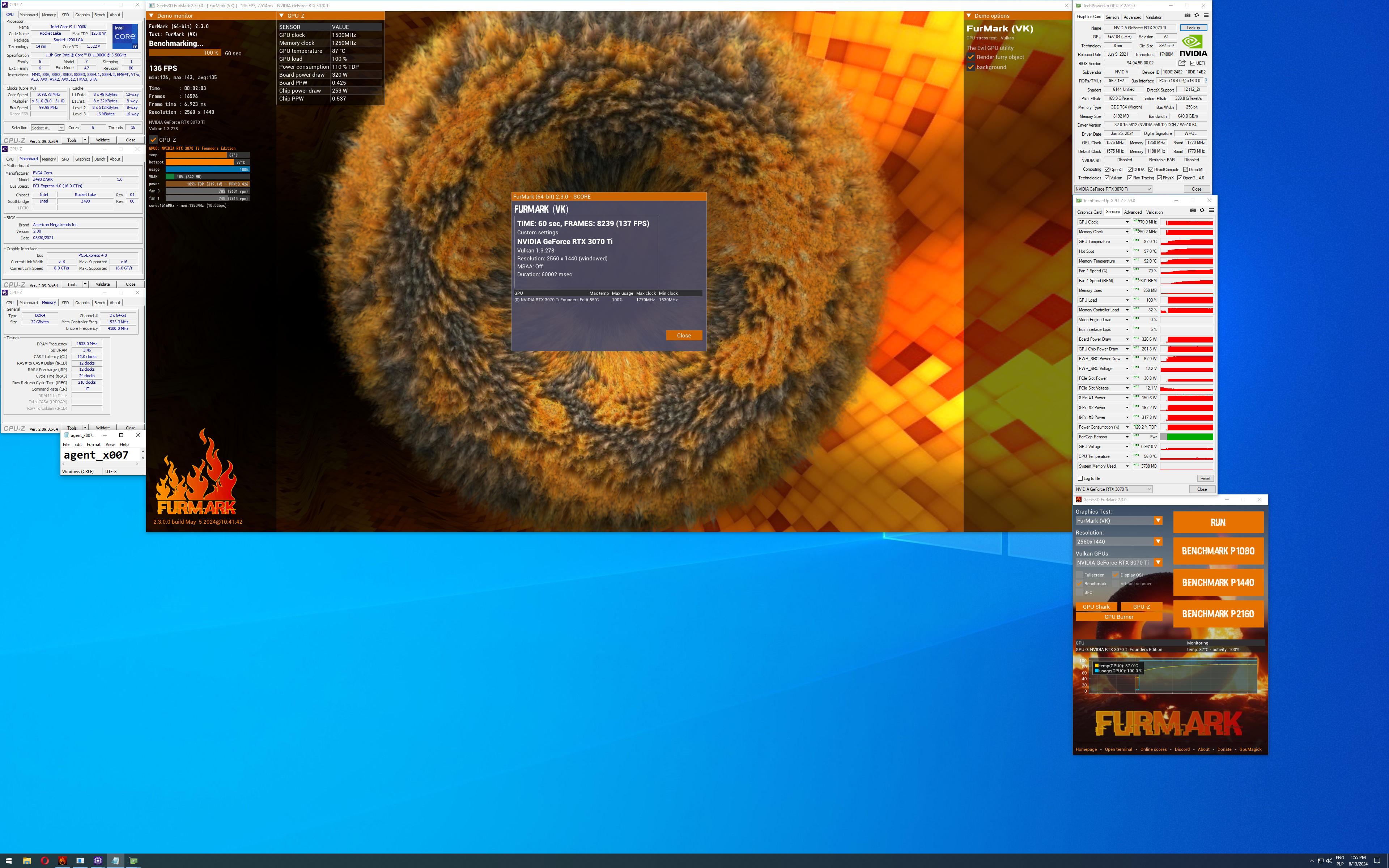Image resolution: width=1389 pixels, height=868 pixels.
Task: Toggle the Ray Tracing checkbox in GPU-Z
Action: (1130, 178)
